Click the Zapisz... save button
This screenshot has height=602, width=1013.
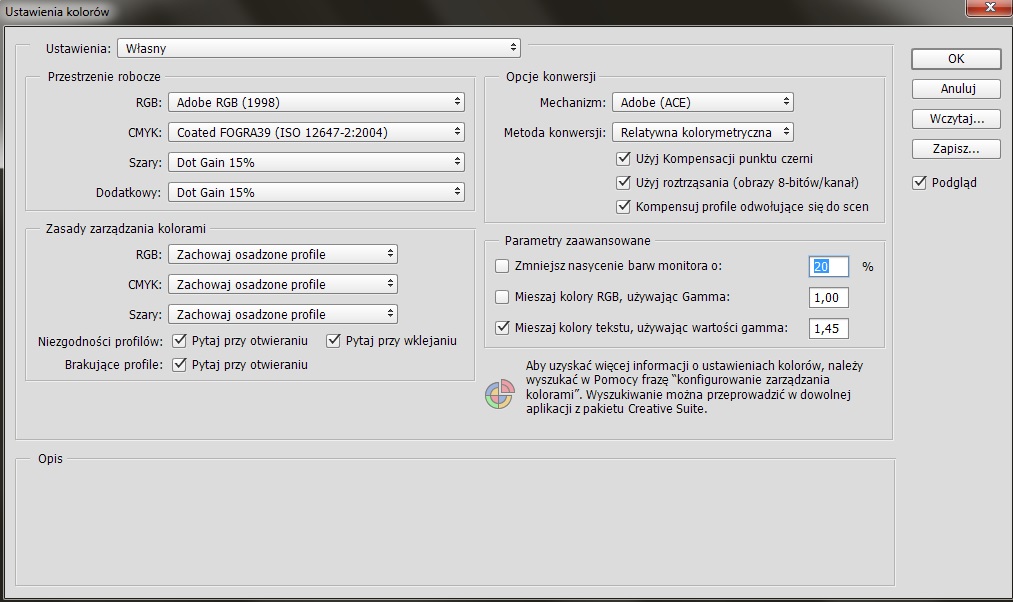[957, 149]
